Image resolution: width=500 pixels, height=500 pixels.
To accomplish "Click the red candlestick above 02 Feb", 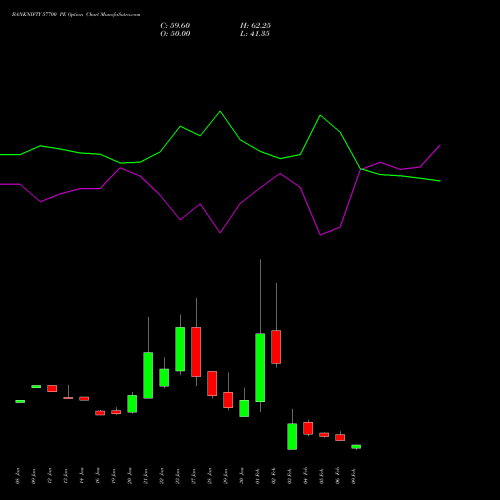I will 276,347.
